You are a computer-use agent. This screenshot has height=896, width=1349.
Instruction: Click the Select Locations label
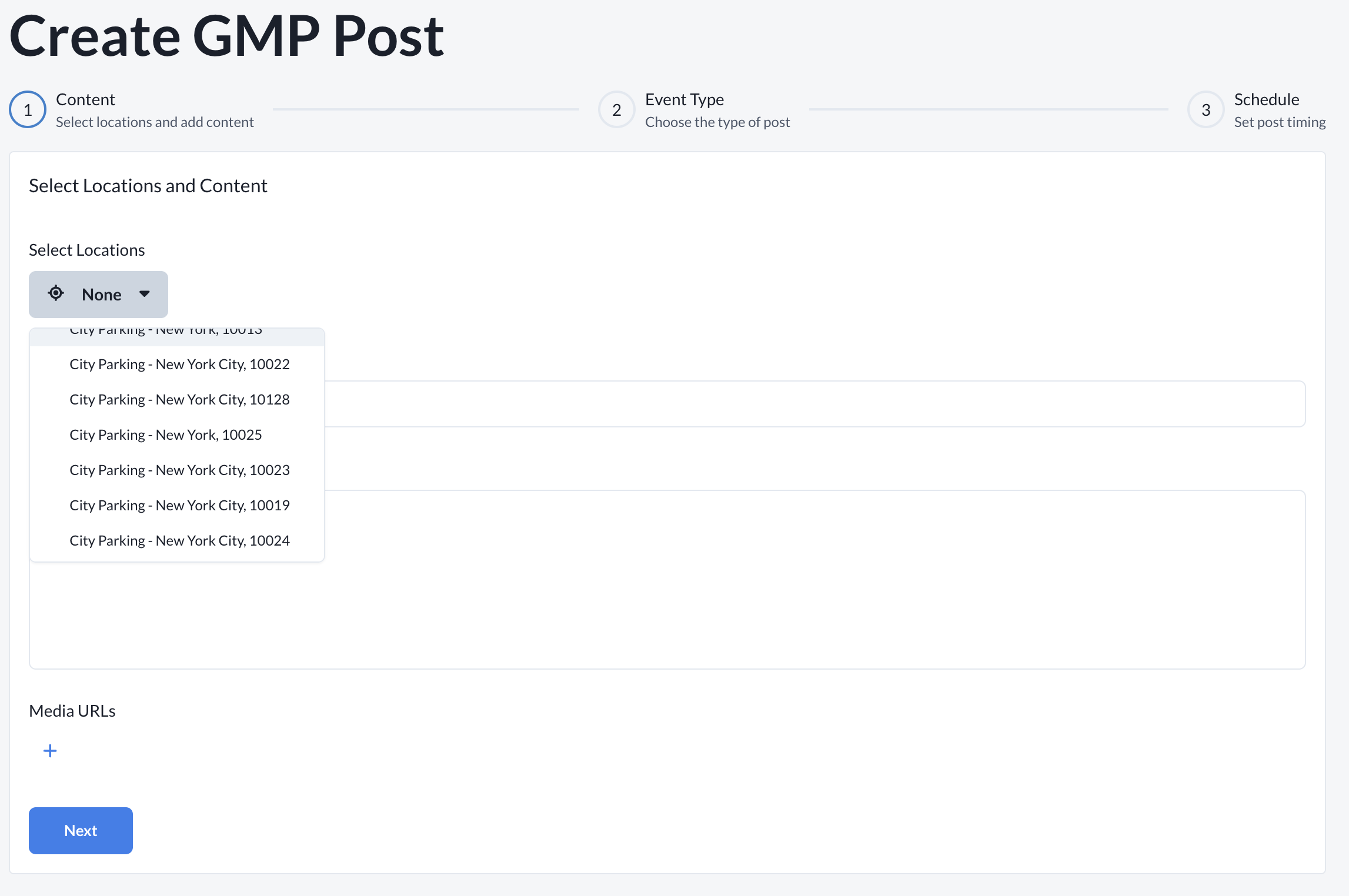coord(87,250)
